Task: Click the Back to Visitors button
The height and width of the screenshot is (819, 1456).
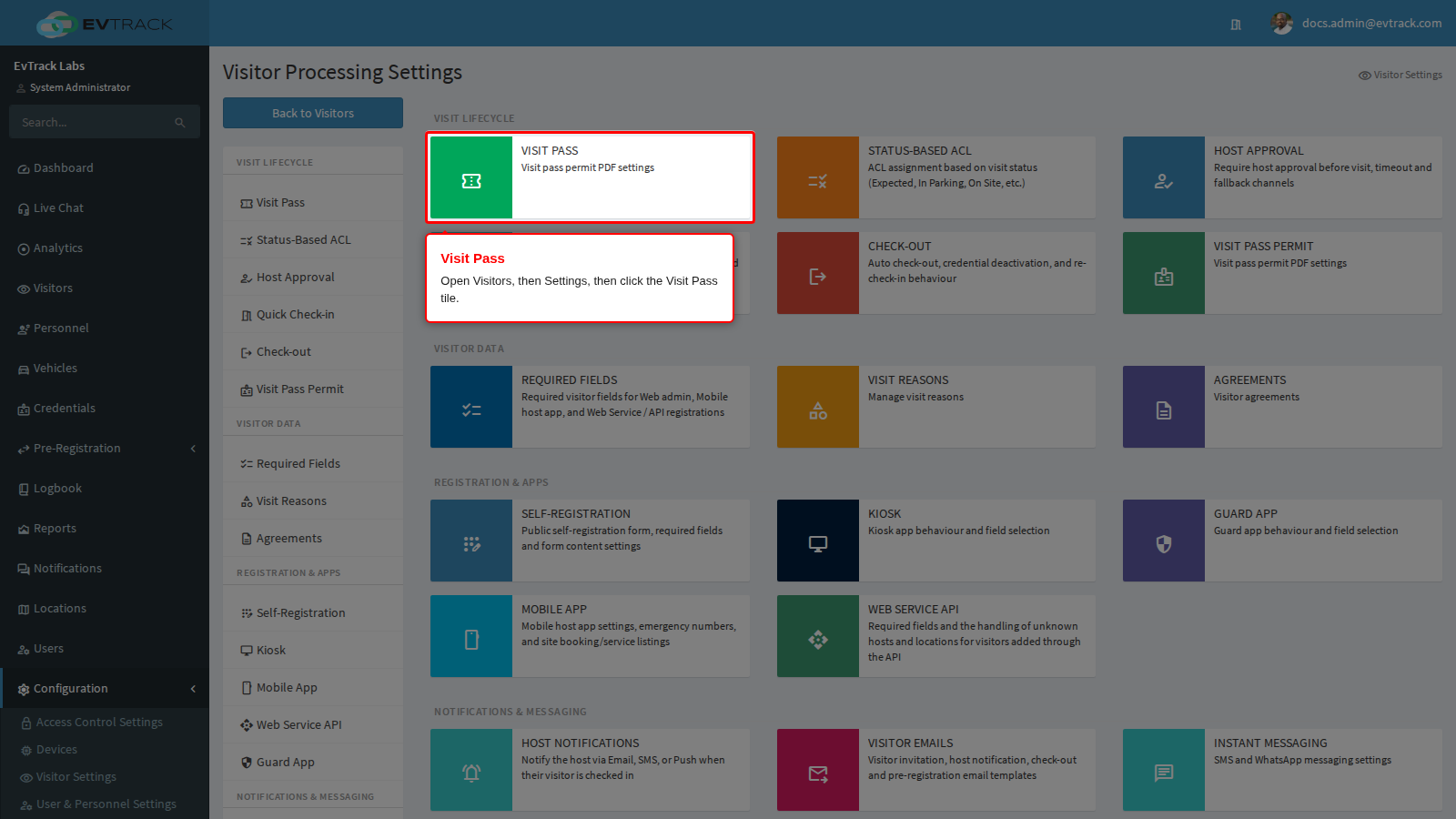Action: (313, 113)
